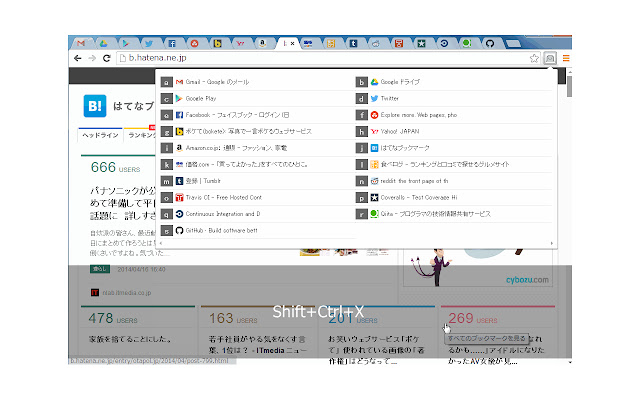This screenshot has height=400, width=640.
Task: Select Google Play entry in tab list
Action: tap(258, 98)
